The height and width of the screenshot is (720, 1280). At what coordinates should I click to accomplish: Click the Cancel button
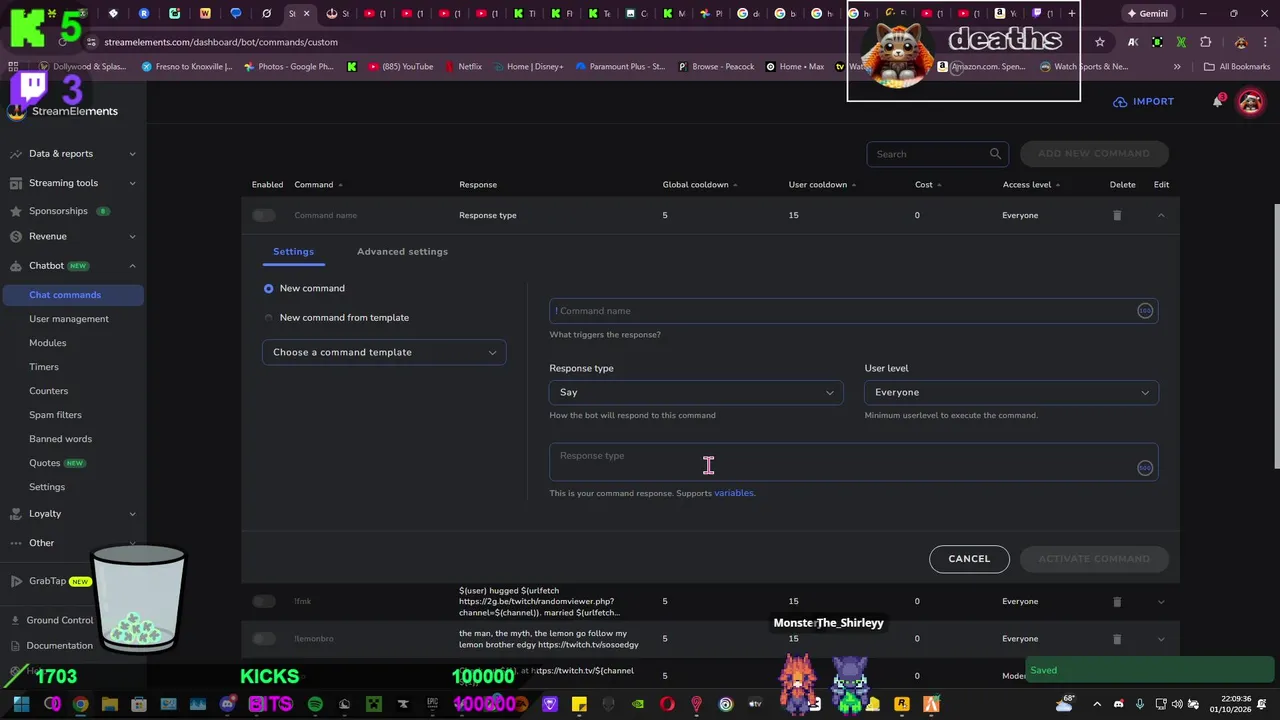tap(969, 559)
